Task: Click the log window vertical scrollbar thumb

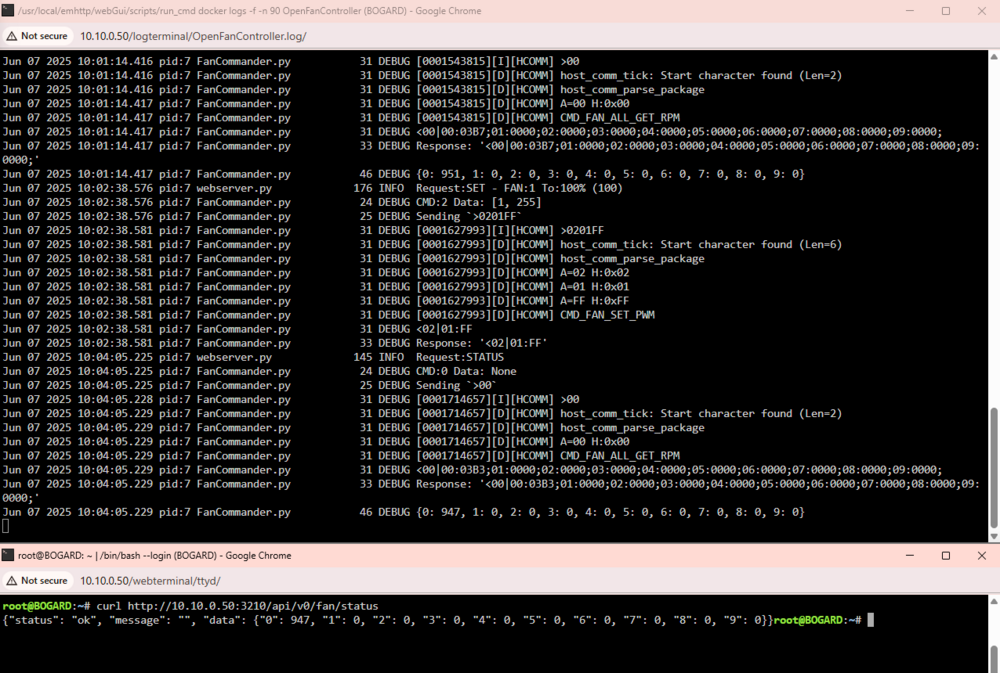Action: tap(994, 467)
